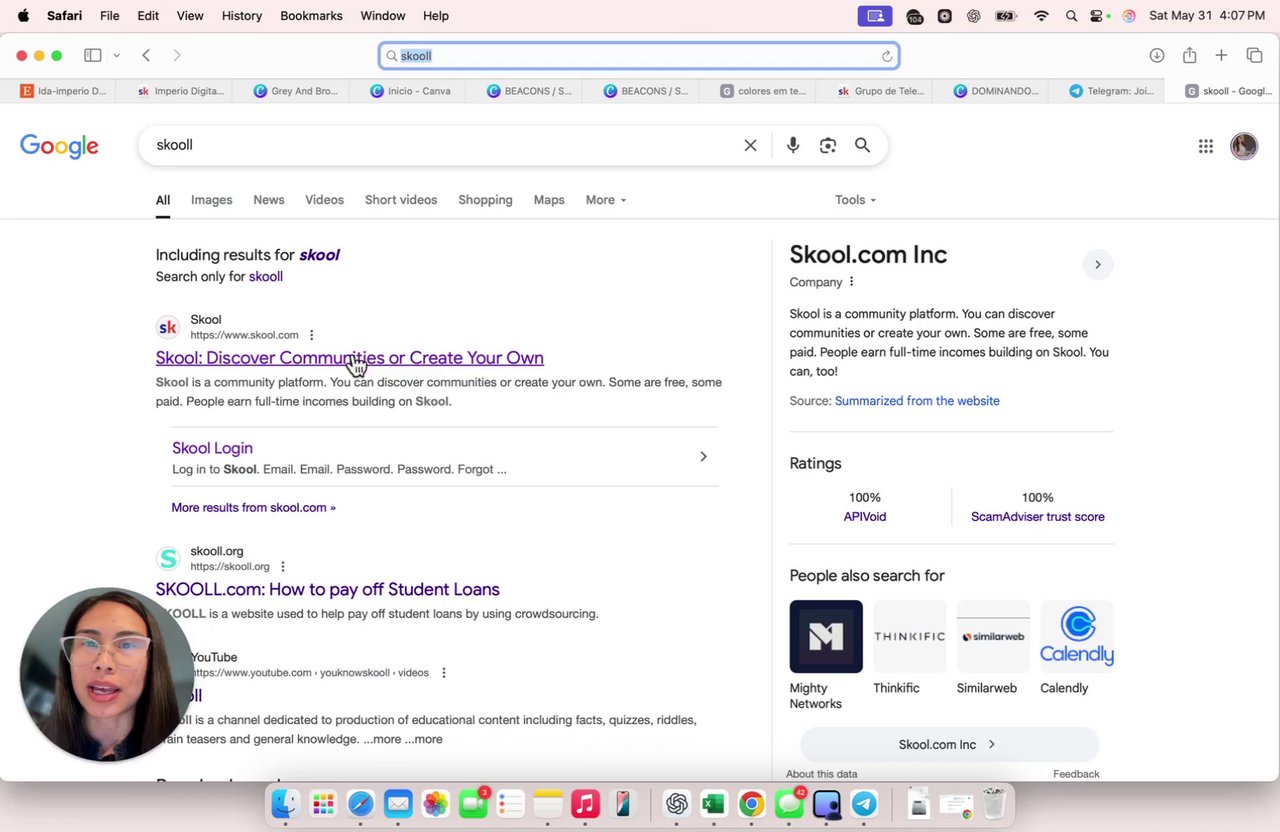Viewport: 1280px width, 832px height.
Task: Open more options beside Company label
Action: 851,282
